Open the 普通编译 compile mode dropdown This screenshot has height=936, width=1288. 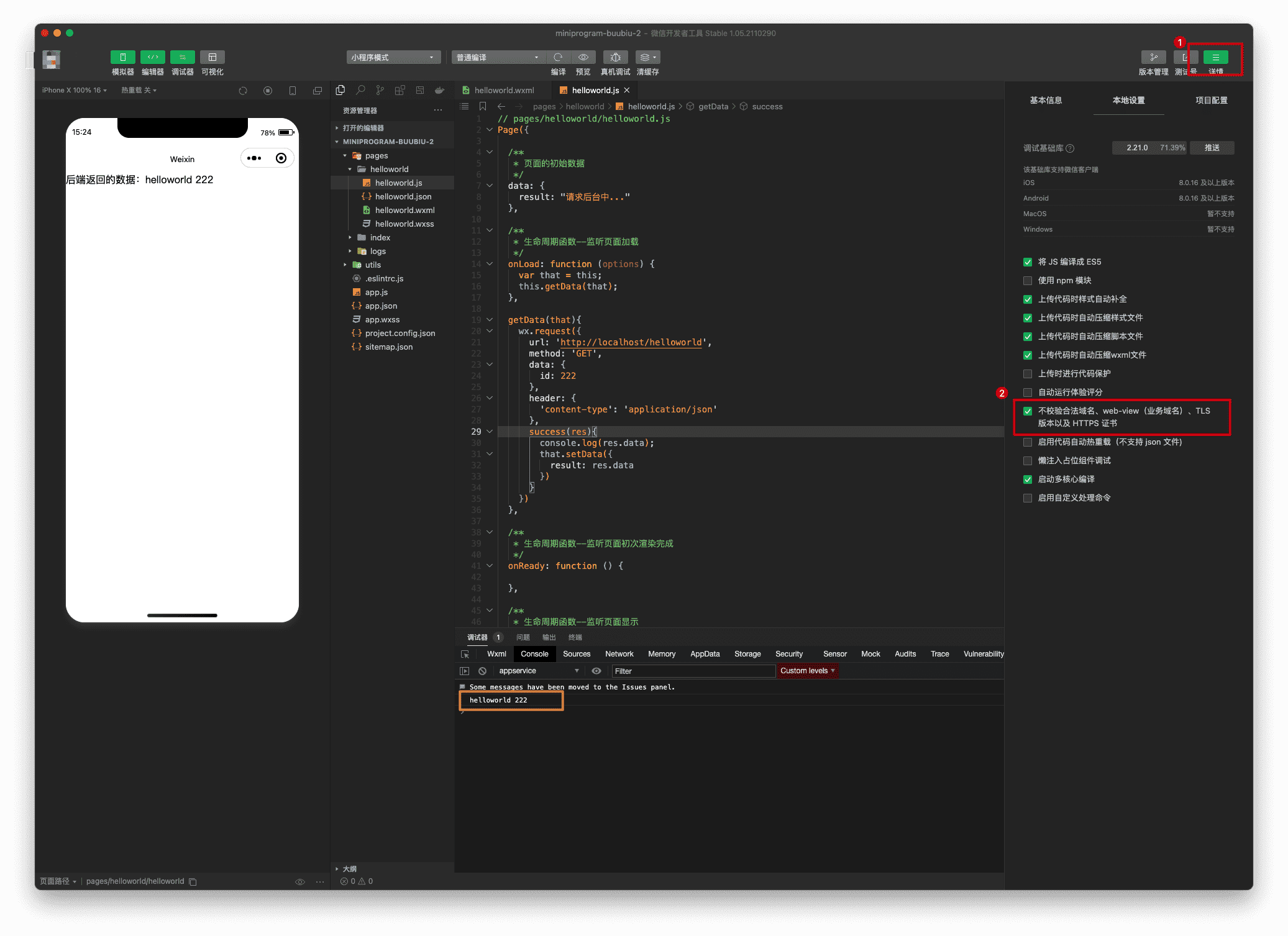(x=498, y=57)
